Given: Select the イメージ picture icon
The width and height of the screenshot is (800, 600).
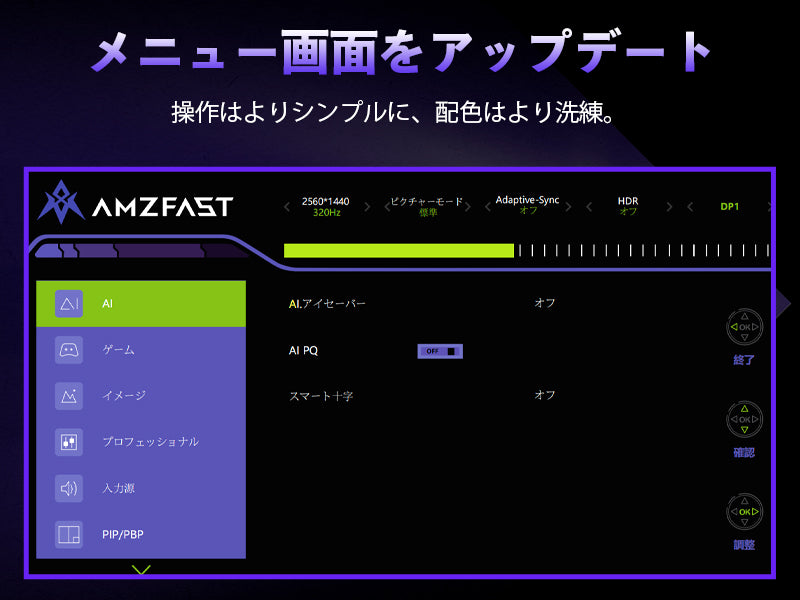Looking at the screenshot, I should tap(69, 396).
